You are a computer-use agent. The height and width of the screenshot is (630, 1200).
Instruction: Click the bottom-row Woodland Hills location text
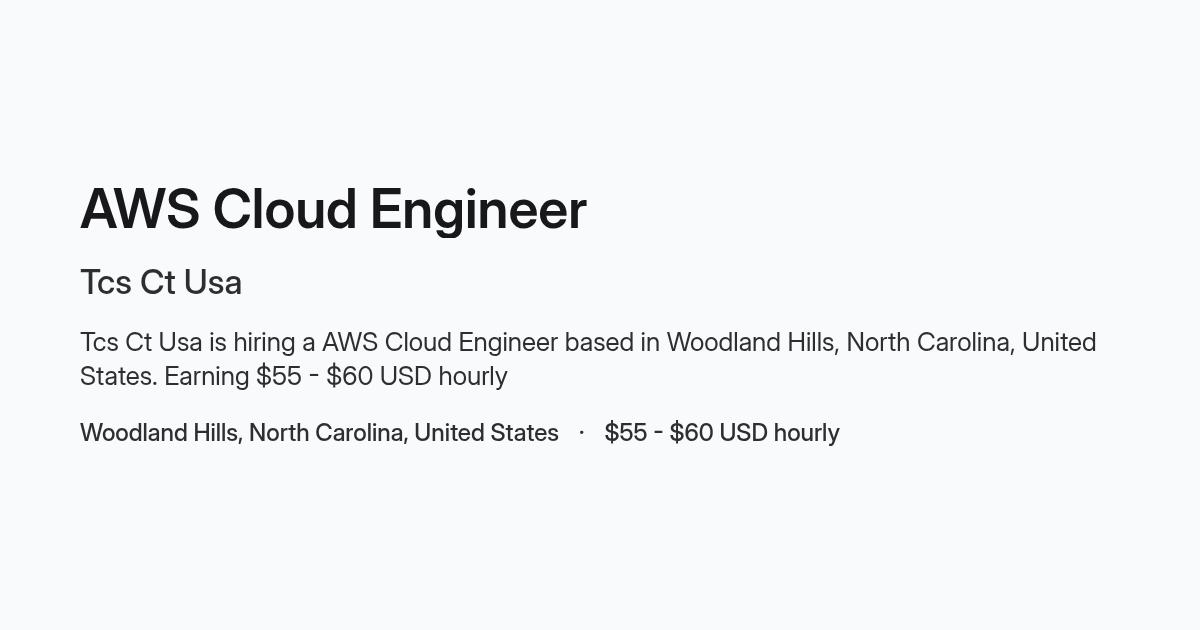[319, 433]
